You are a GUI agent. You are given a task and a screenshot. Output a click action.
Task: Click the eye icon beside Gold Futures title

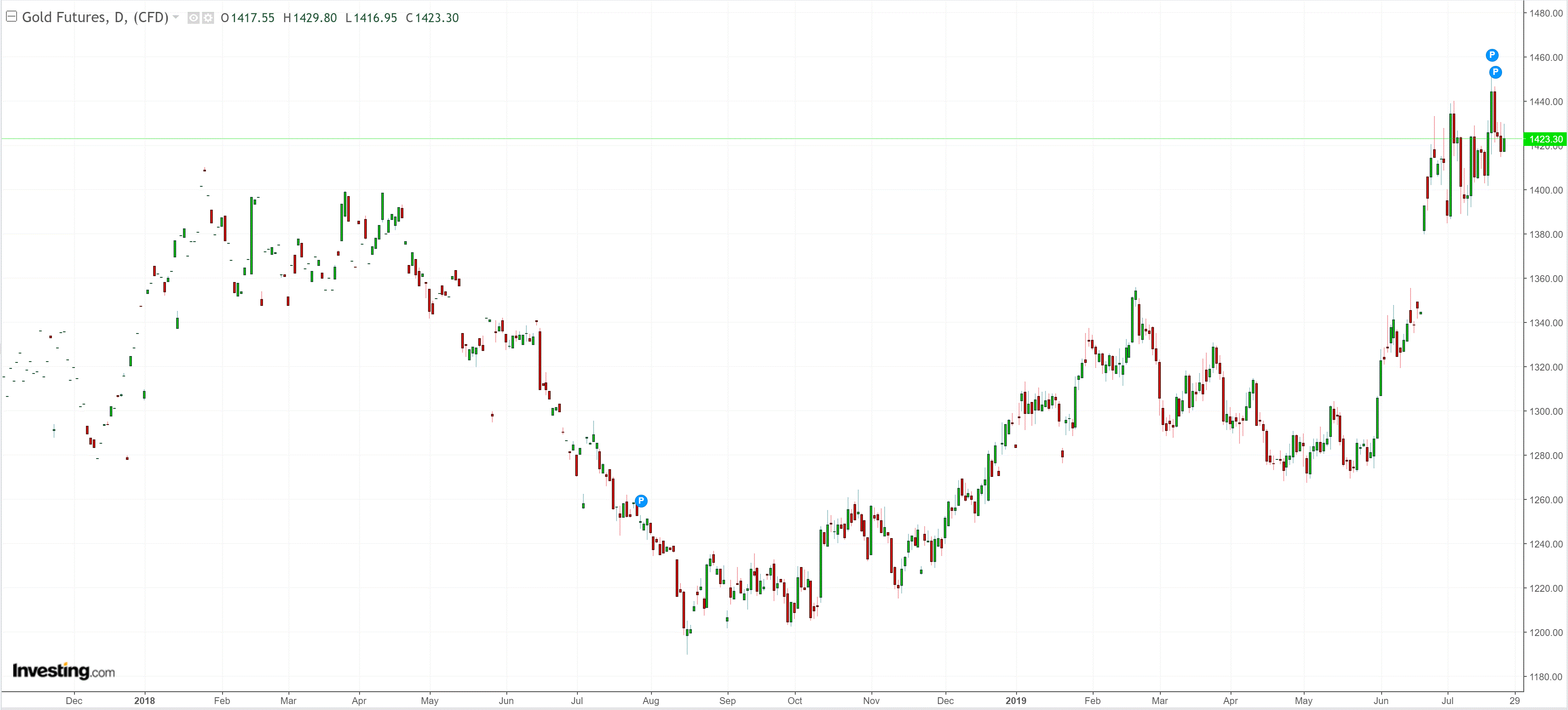pos(193,17)
